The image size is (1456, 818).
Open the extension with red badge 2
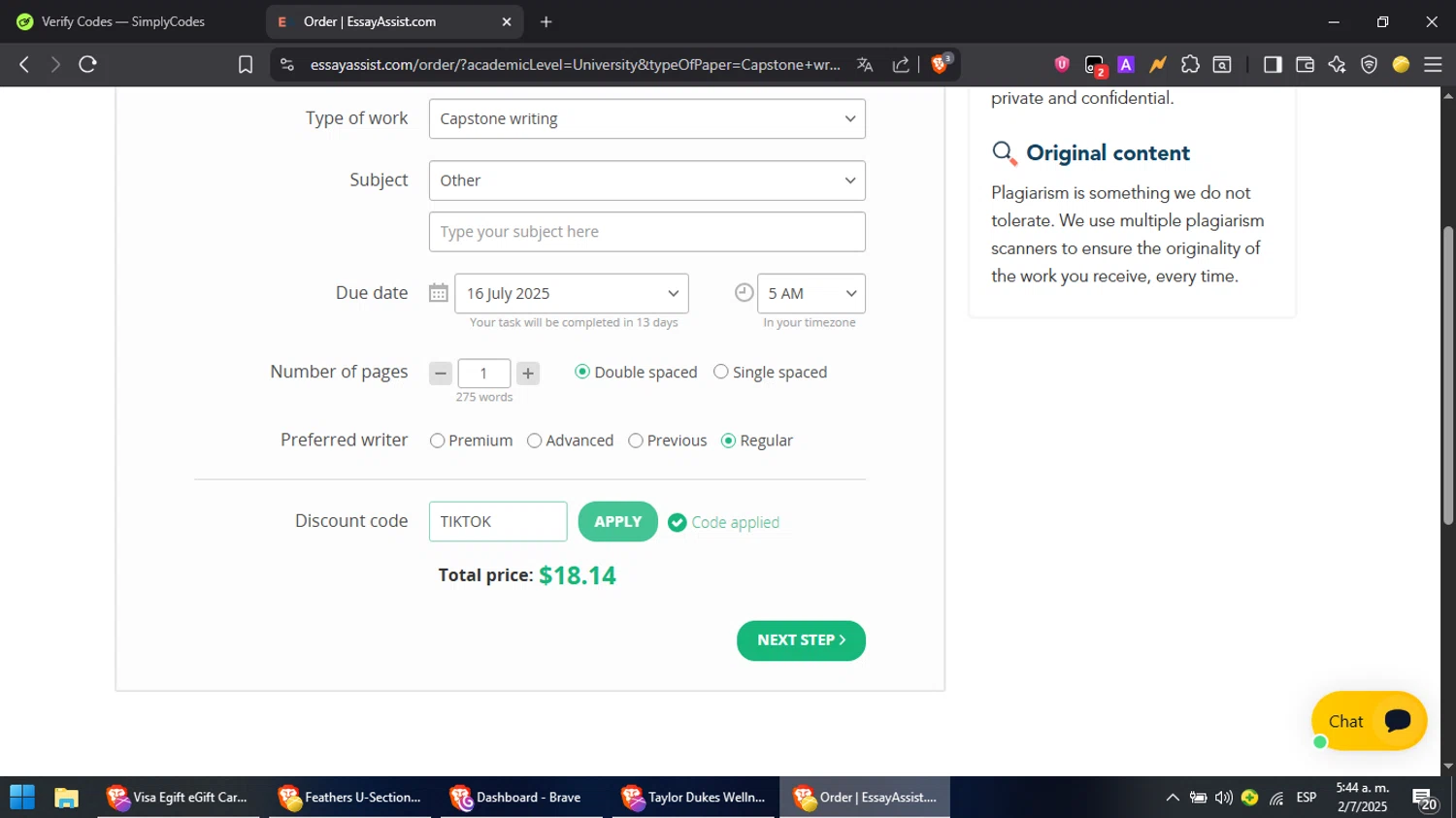click(x=1095, y=65)
